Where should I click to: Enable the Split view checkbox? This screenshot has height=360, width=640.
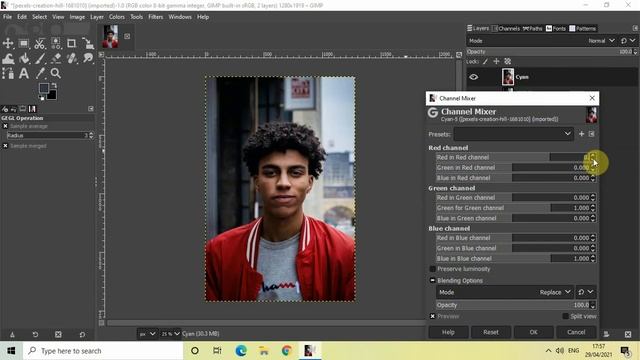(x=565, y=316)
